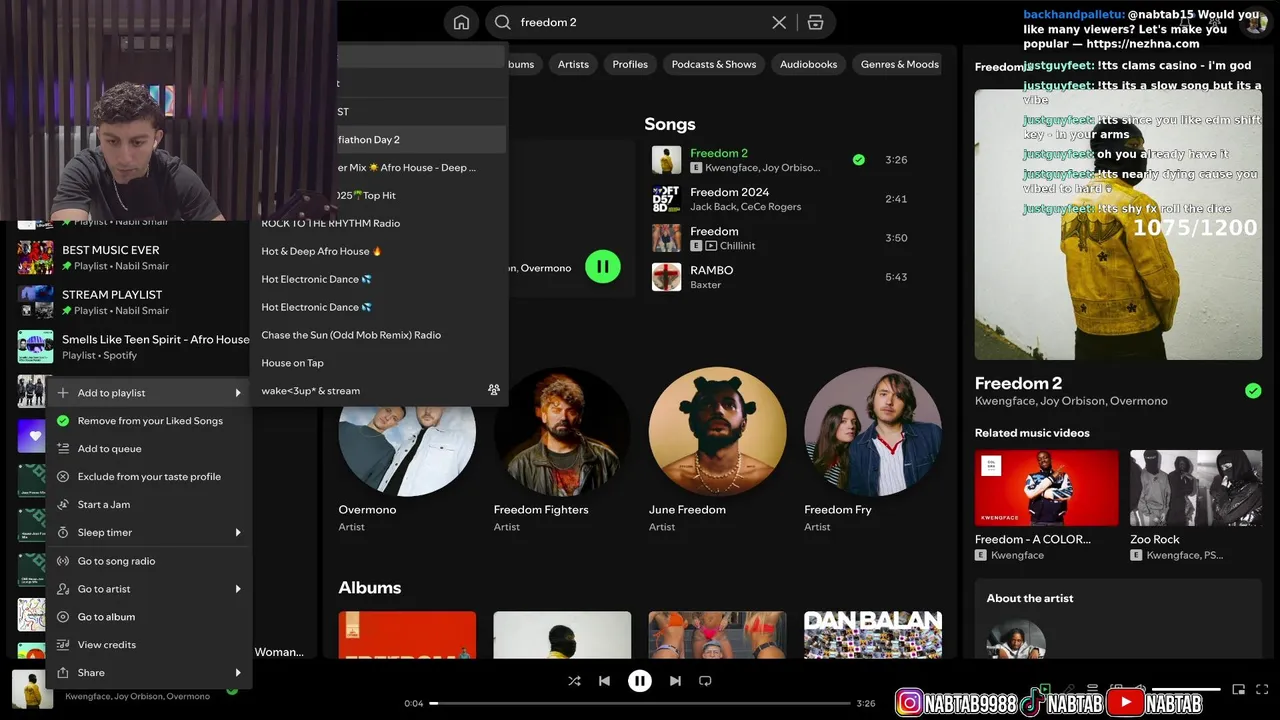Skip to previous track
Image resolution: width=1280 pixels, height=720 pixels.
[604, 681]
